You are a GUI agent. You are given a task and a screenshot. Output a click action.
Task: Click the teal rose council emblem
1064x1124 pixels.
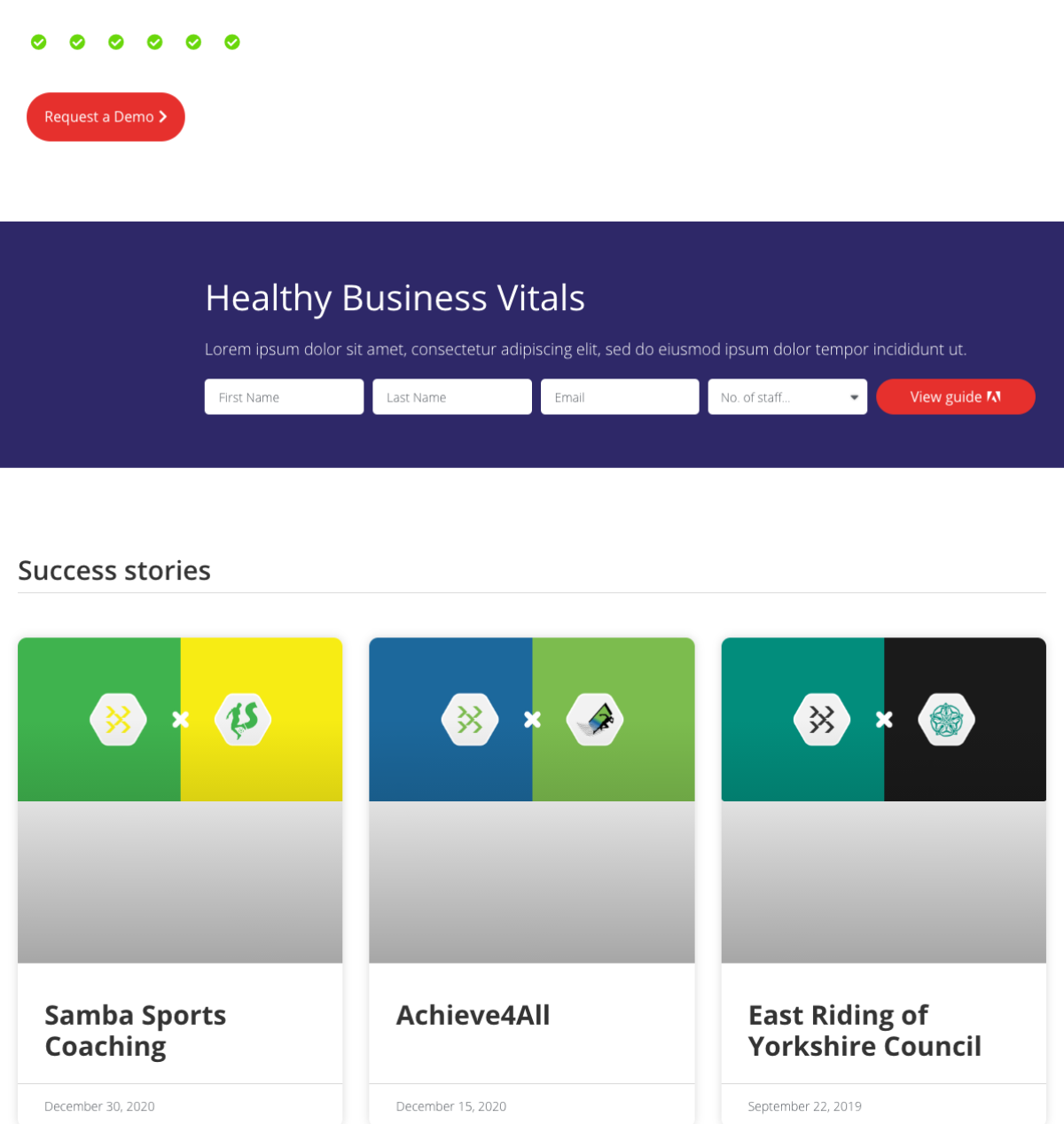pos(946,719)
